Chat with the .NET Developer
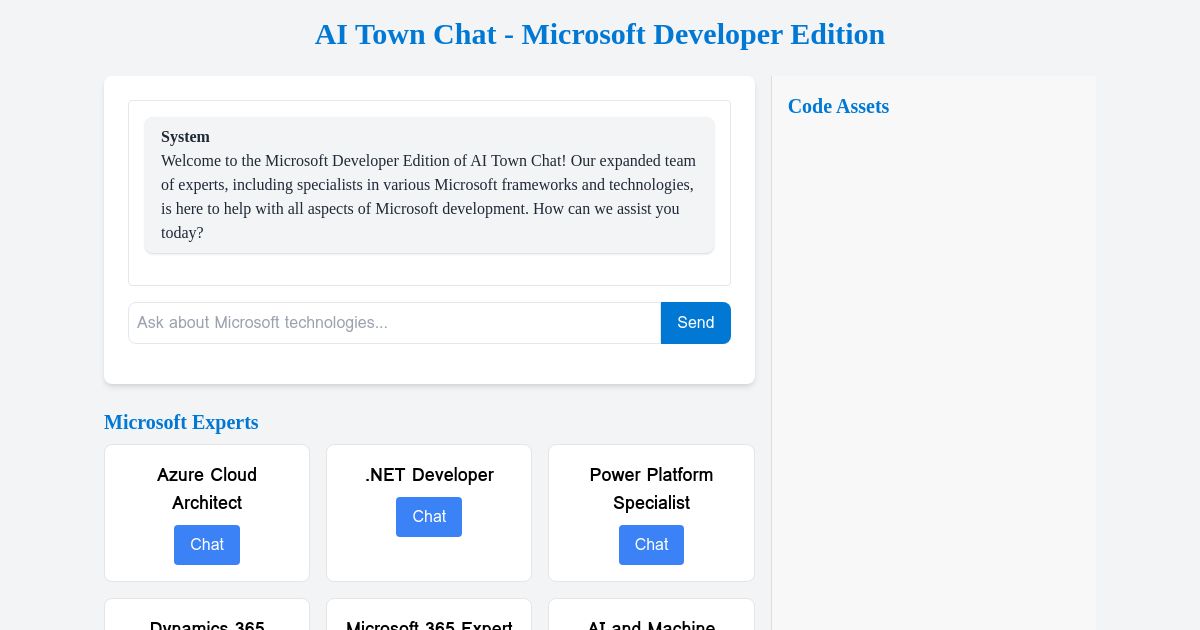This screenshot has width=1200, height=630. (x=429, y=517)
